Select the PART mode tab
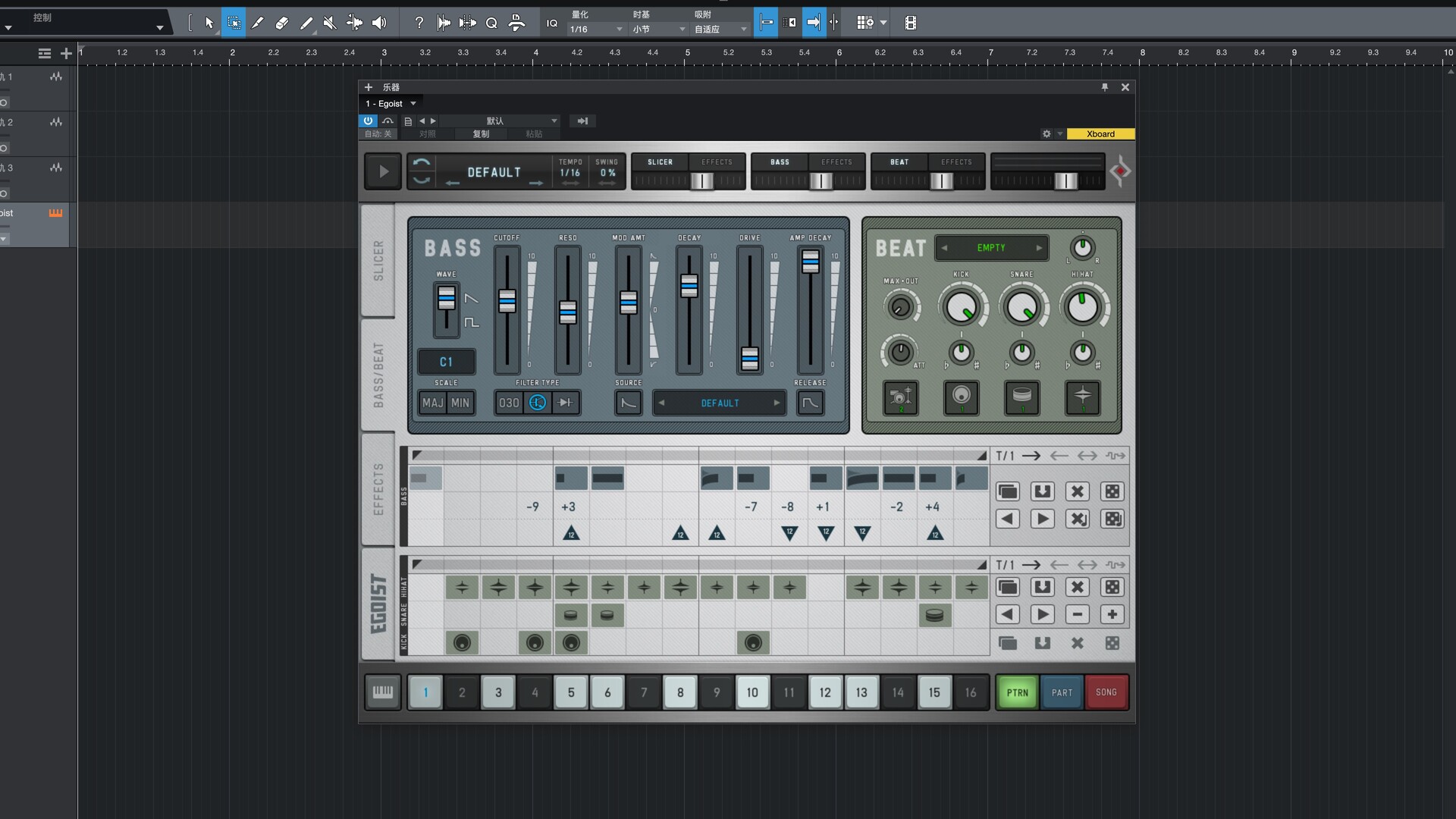Image resolution: width=1456 pixels, height=819 pixels. pos(1062,692)
